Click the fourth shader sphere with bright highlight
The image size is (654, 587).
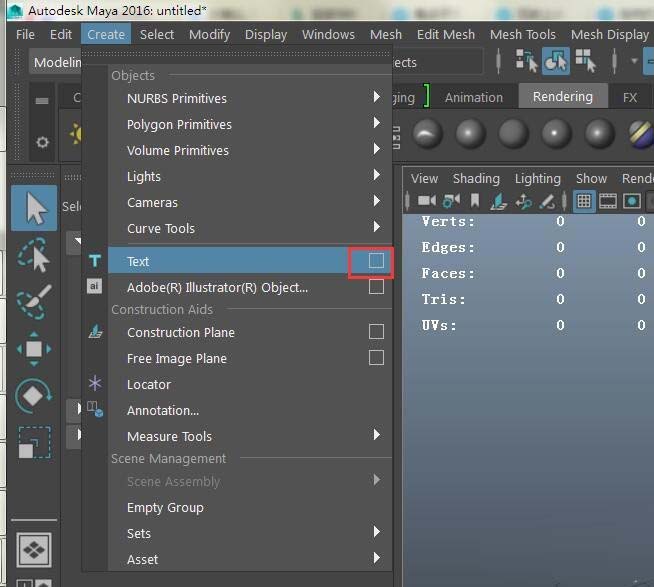point(556,134)
